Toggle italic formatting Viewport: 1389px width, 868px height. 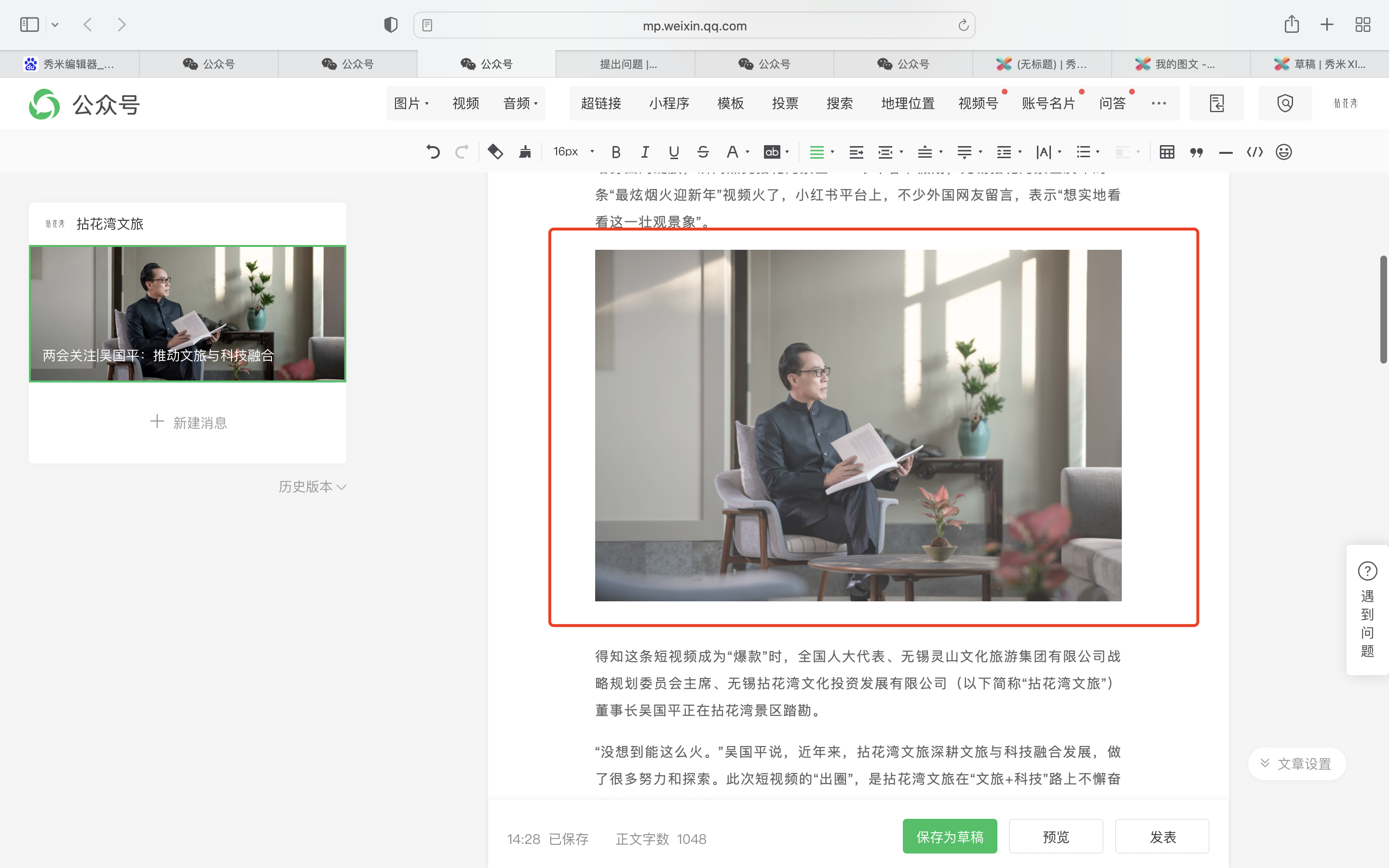(x=644, y=152)
